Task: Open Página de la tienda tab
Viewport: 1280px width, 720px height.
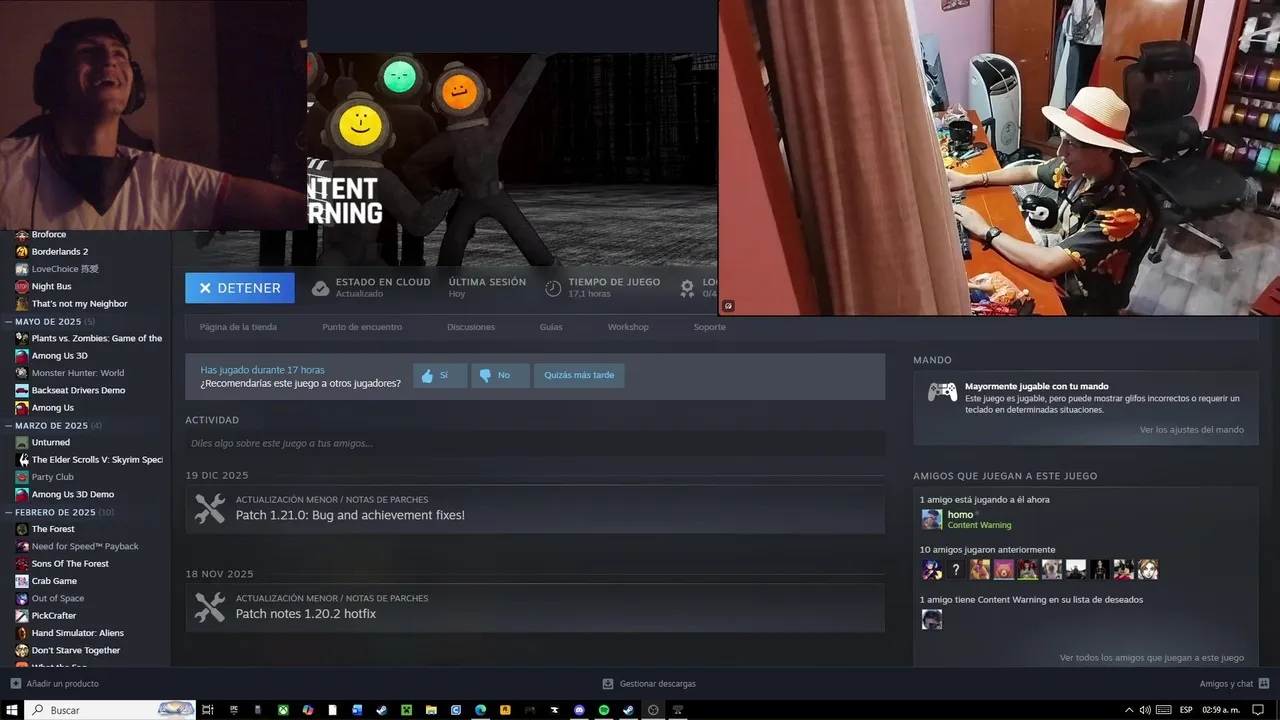Action: click(x=238, y=327)
